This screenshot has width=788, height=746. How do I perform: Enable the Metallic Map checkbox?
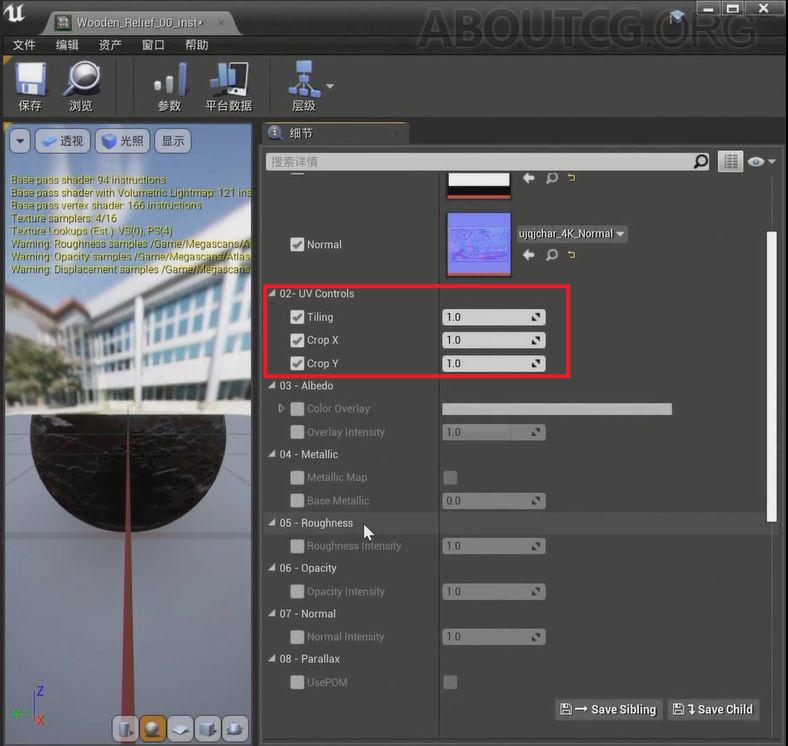(297, 477)
